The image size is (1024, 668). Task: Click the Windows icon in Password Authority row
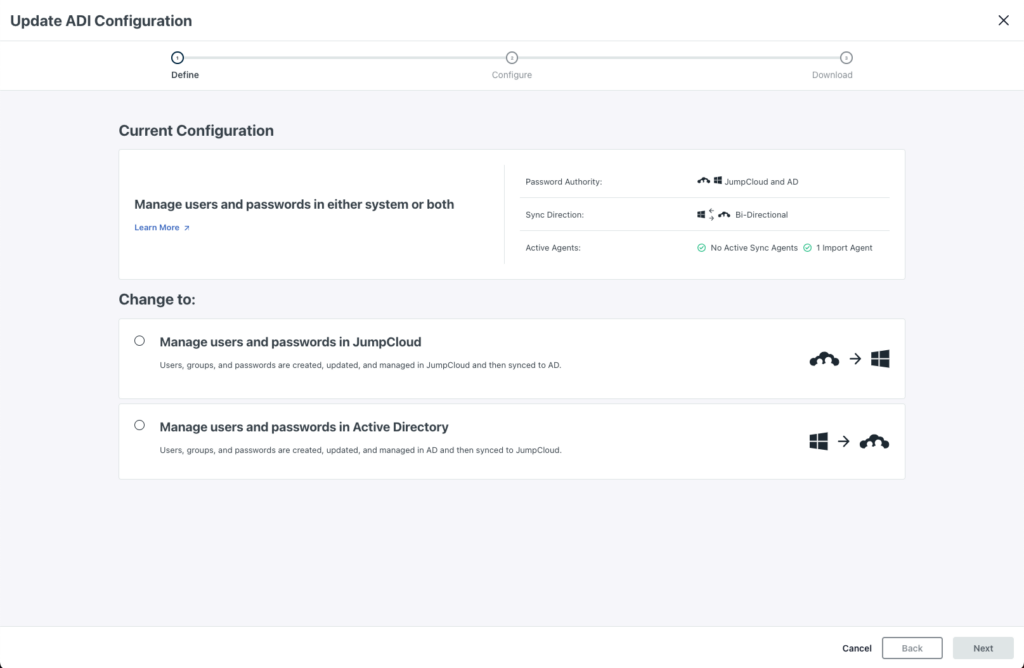pos(718,181)
